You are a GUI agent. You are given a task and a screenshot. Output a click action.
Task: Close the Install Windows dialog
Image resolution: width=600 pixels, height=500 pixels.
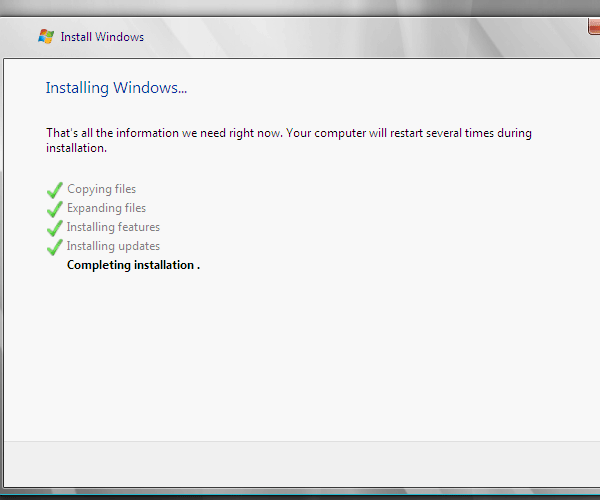594,26
